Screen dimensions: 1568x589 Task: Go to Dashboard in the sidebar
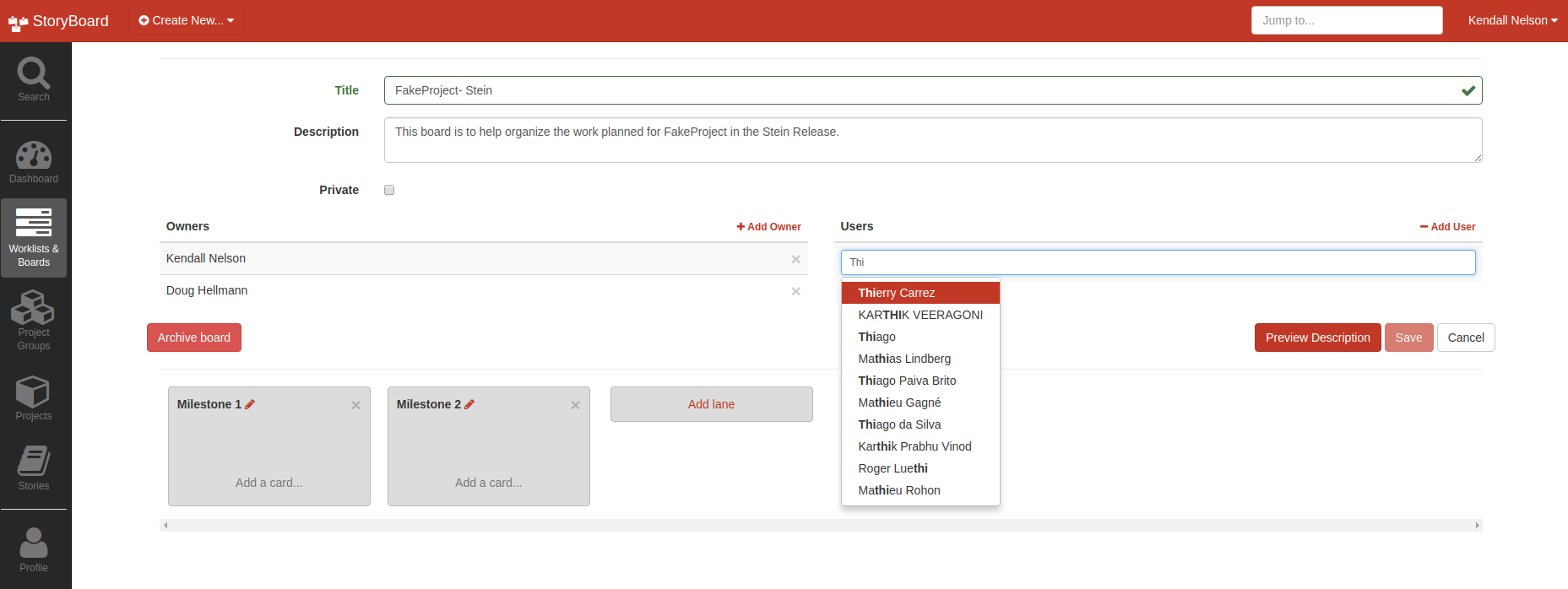click(x=34, y=163)
